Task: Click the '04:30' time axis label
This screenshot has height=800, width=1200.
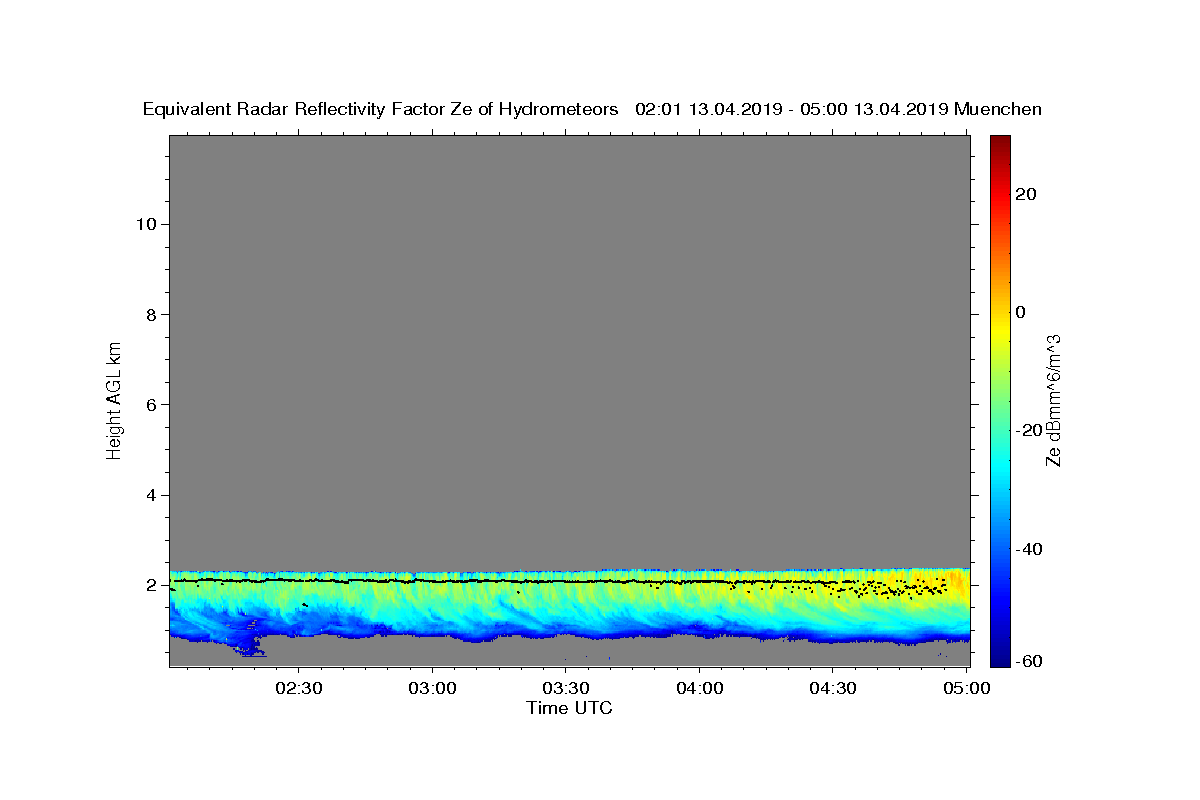Action: click(832, 688)
